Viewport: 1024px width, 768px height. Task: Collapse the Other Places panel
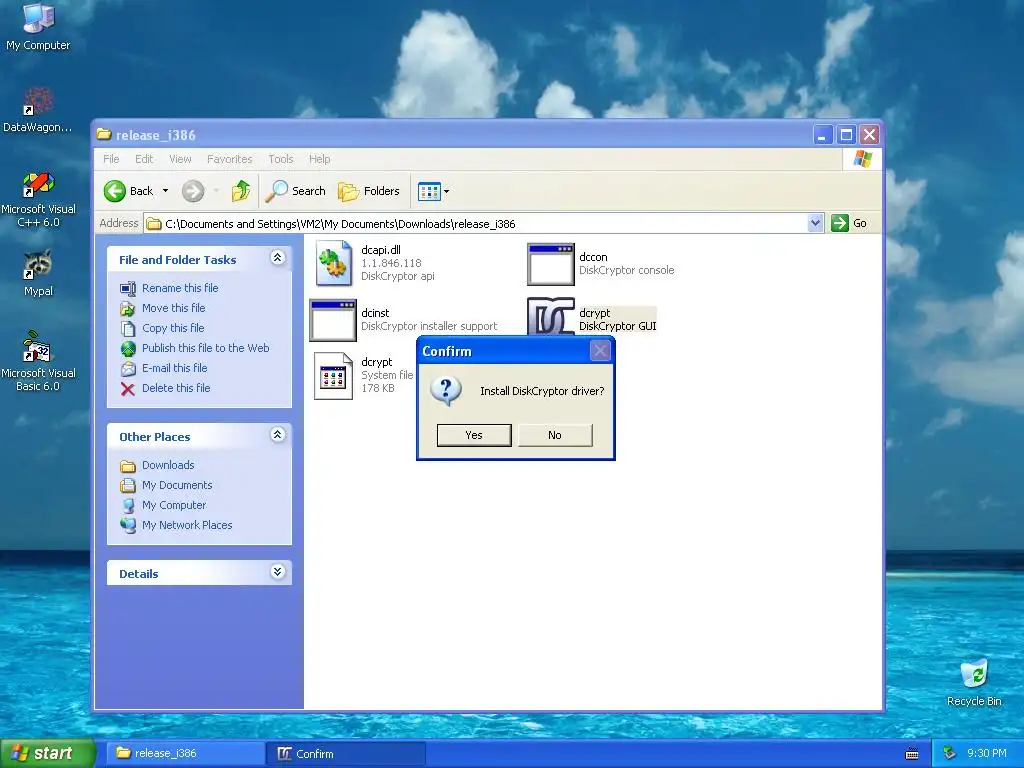click(x=278, y=435)
